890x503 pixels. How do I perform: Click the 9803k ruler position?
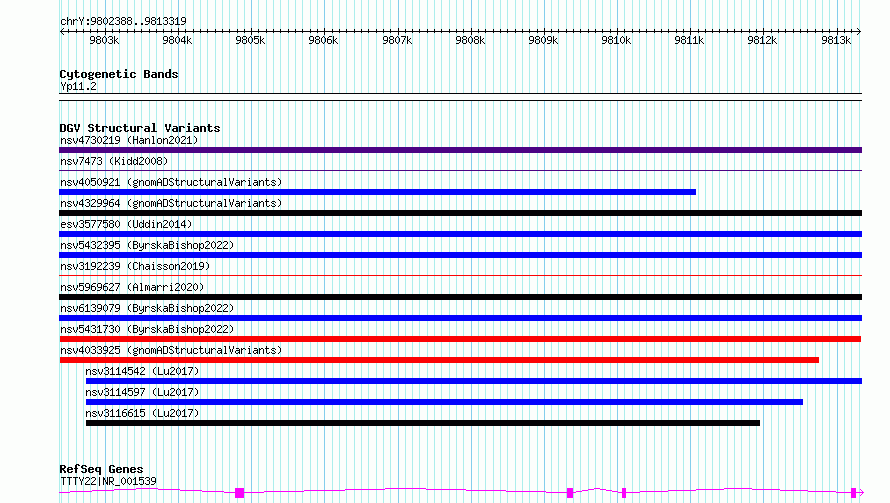pos(104,40)
